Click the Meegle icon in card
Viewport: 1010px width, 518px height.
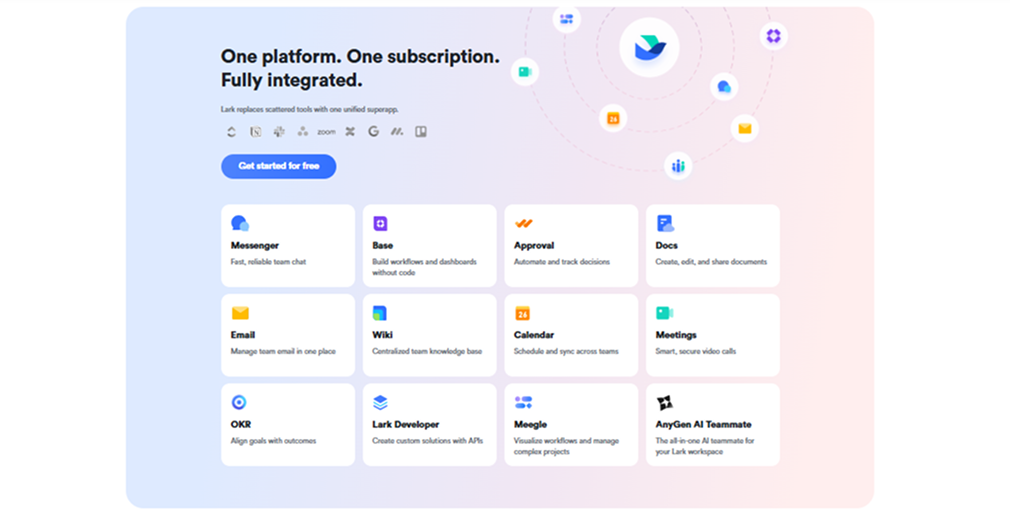[x=524, y=403]
